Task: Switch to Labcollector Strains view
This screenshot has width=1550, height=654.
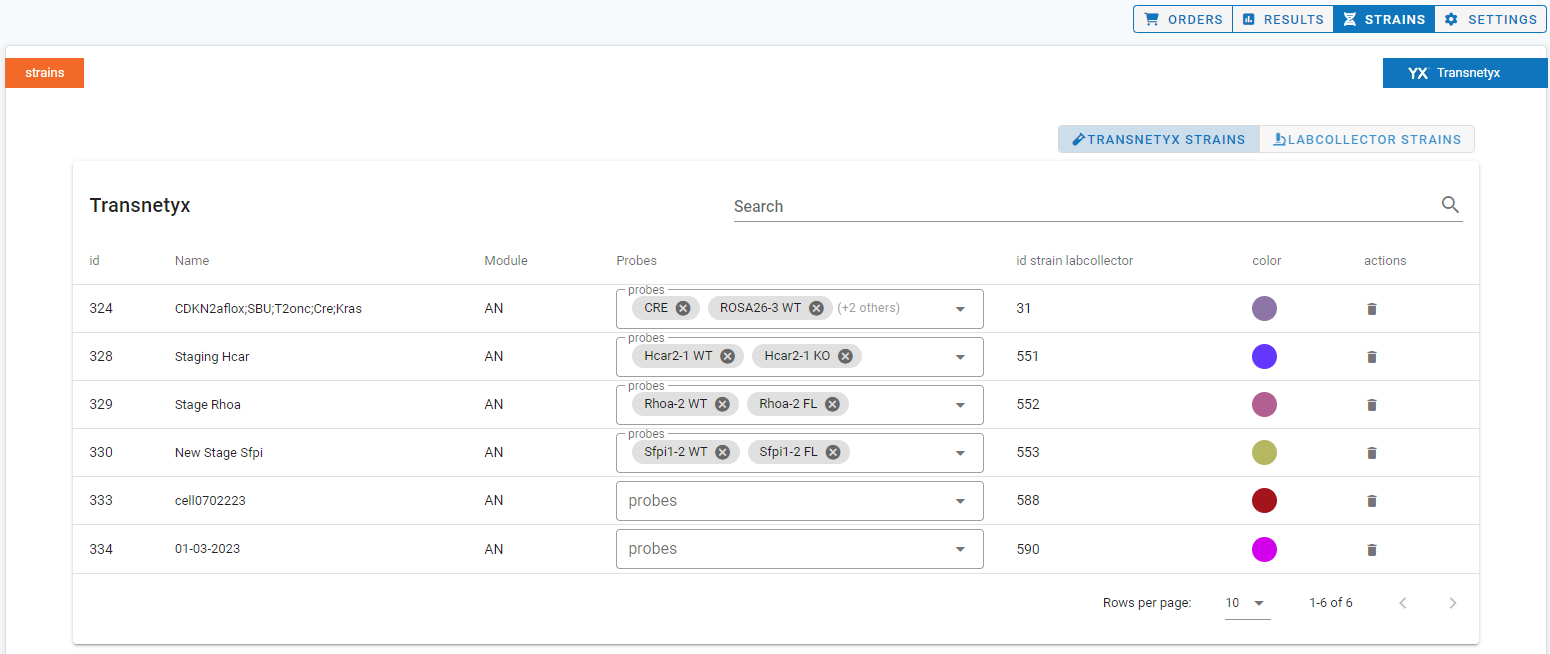Action: click(x=1367, y=139)
